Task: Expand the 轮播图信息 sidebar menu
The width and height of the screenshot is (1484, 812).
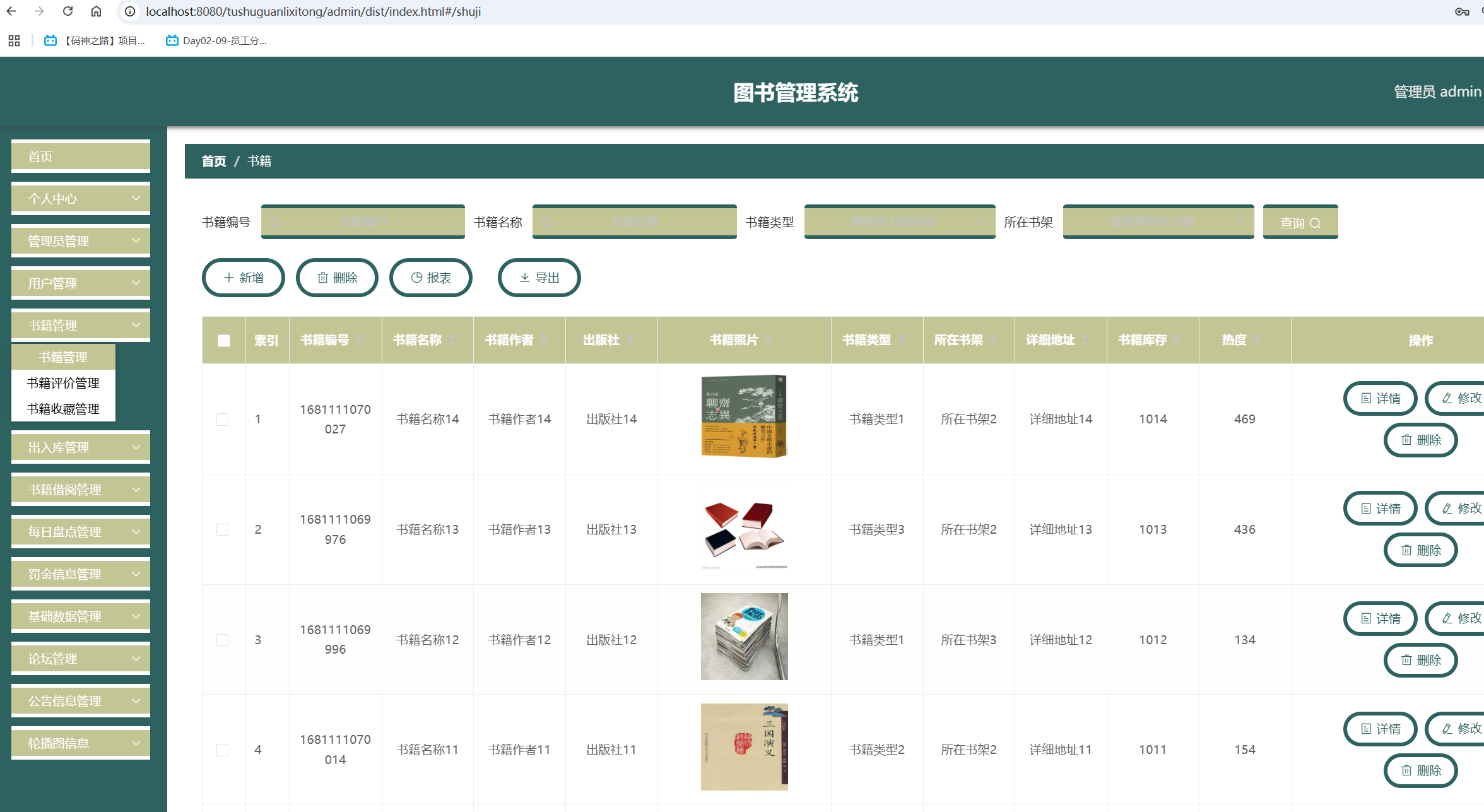Action: pyautogui.click(x=81, y=743)
